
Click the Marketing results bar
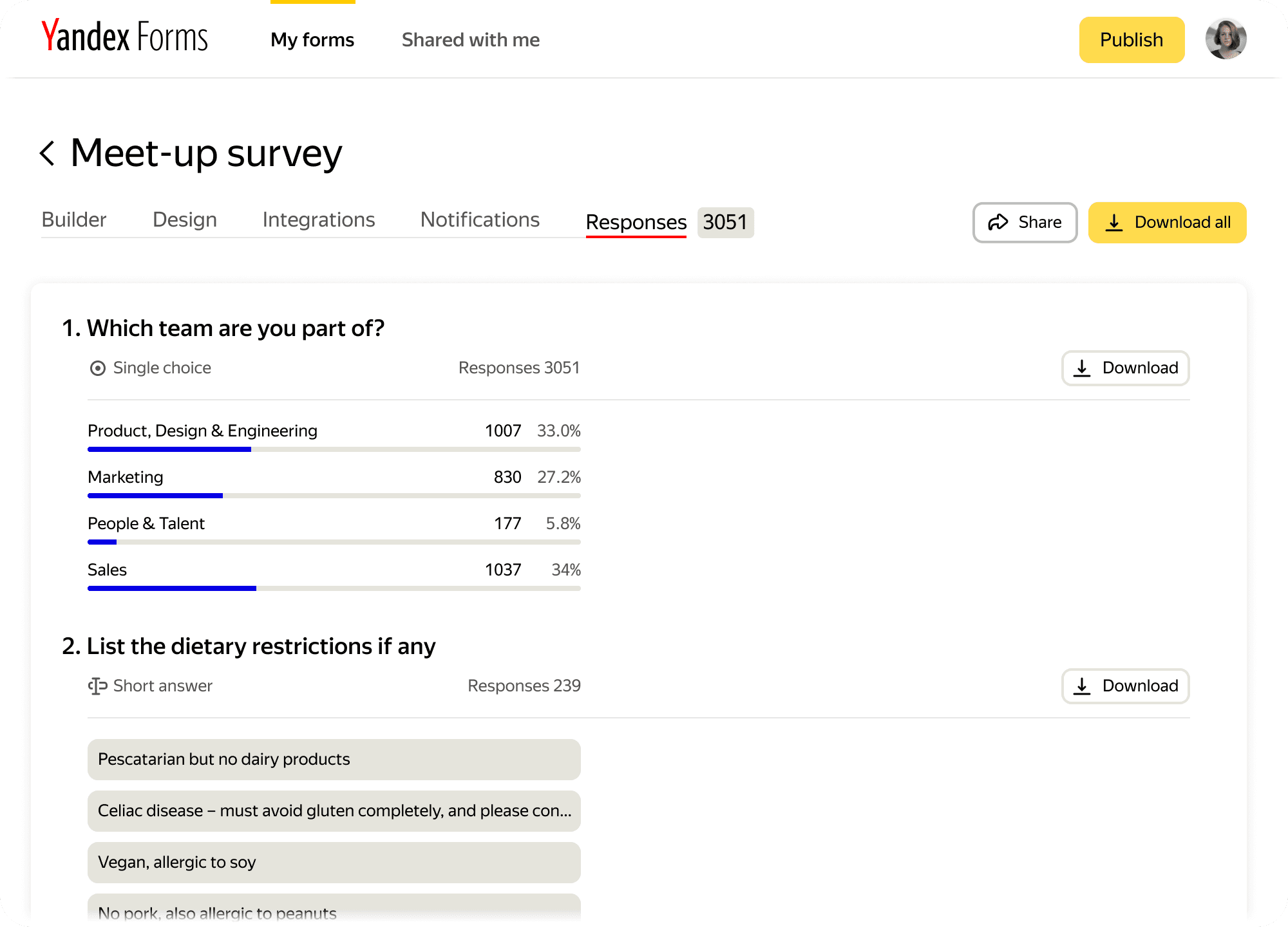(334, 496)
